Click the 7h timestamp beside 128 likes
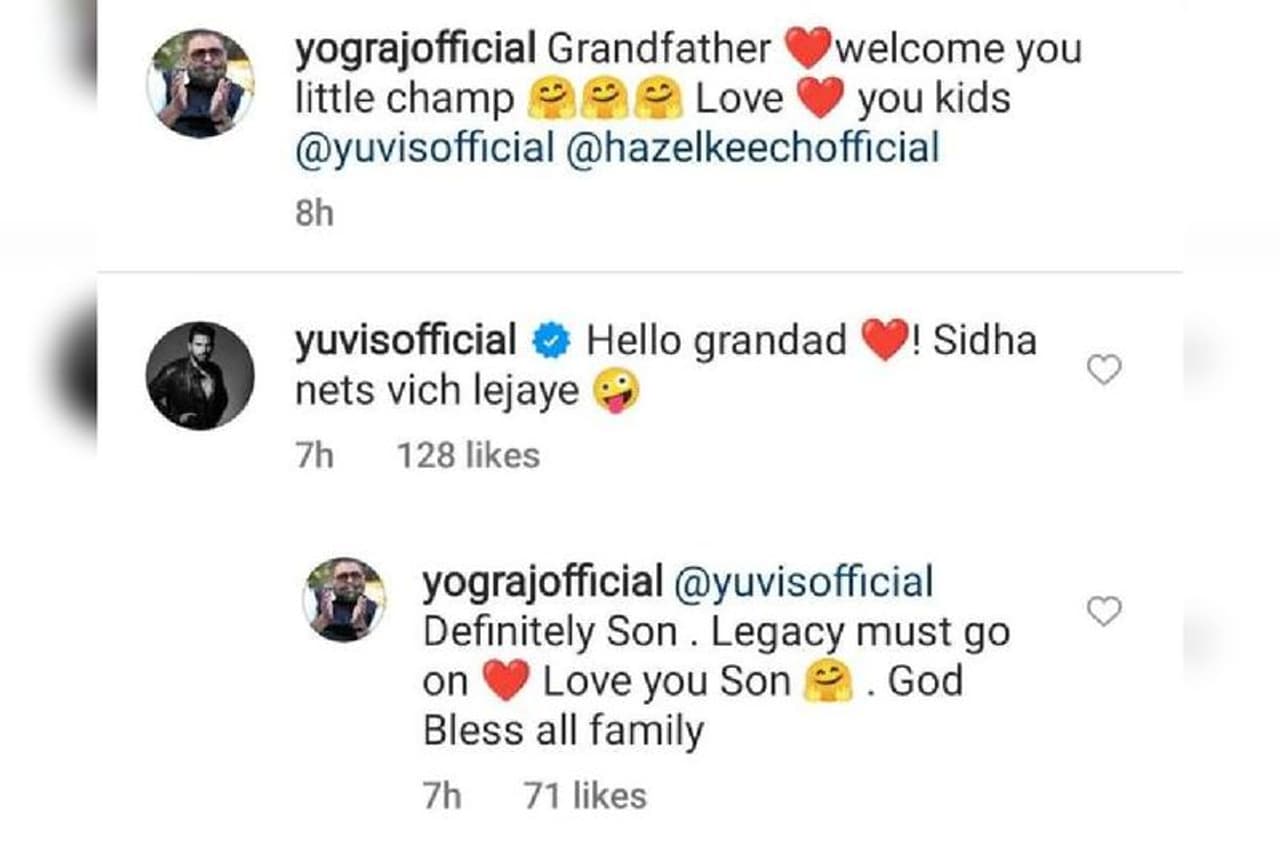Screen dimensions: 1280x853 pyautogui.click(x=314, y=456)
